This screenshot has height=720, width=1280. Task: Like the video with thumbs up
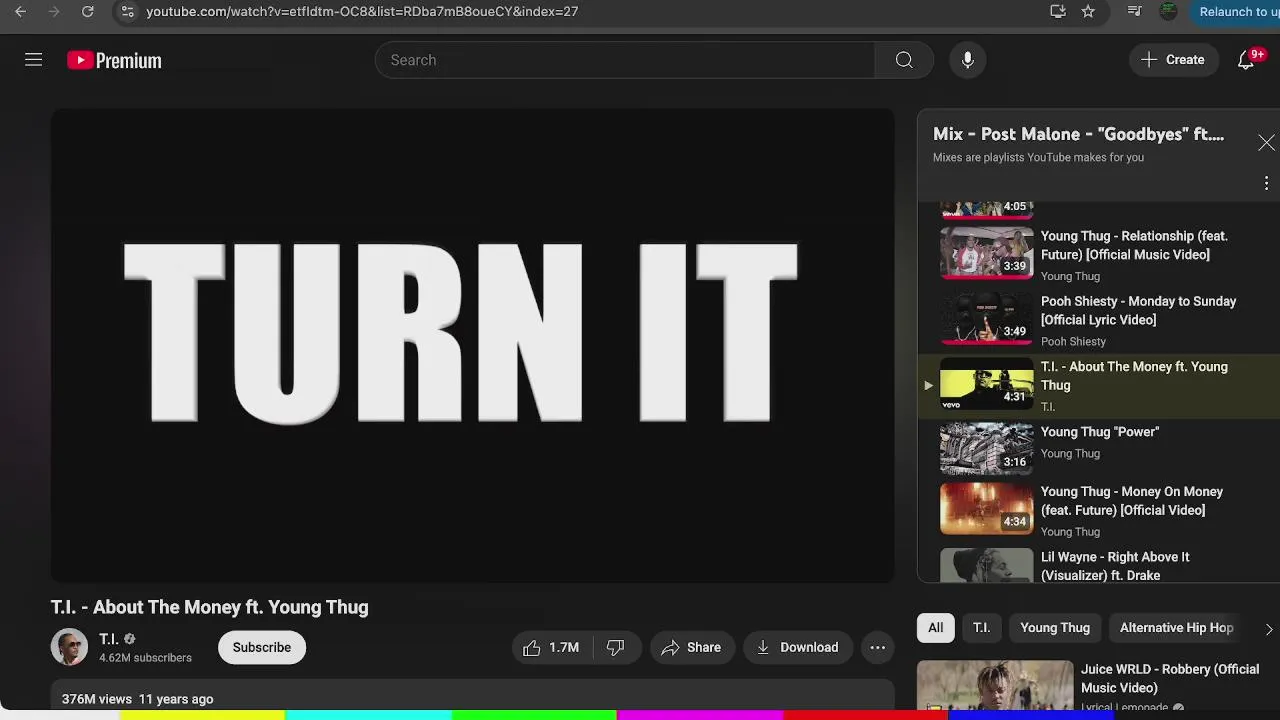(551, 647)
